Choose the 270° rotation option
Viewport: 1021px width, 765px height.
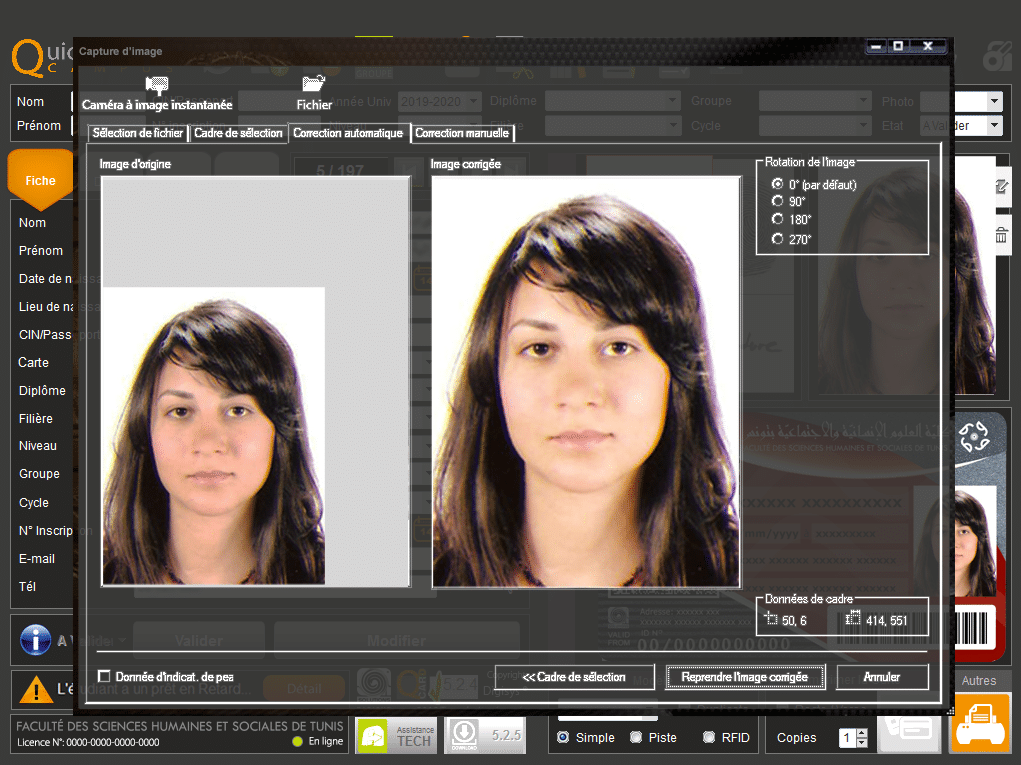point(778,239)
